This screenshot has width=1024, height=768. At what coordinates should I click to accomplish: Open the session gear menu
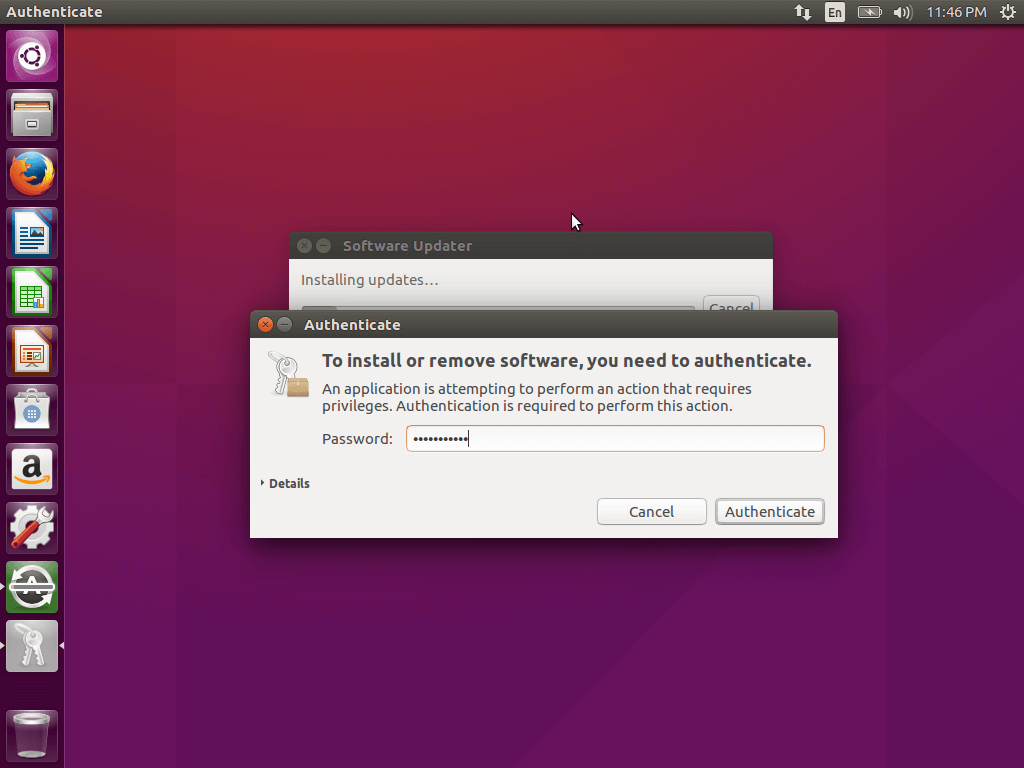pyautogui.click(x=1008, y=12)
